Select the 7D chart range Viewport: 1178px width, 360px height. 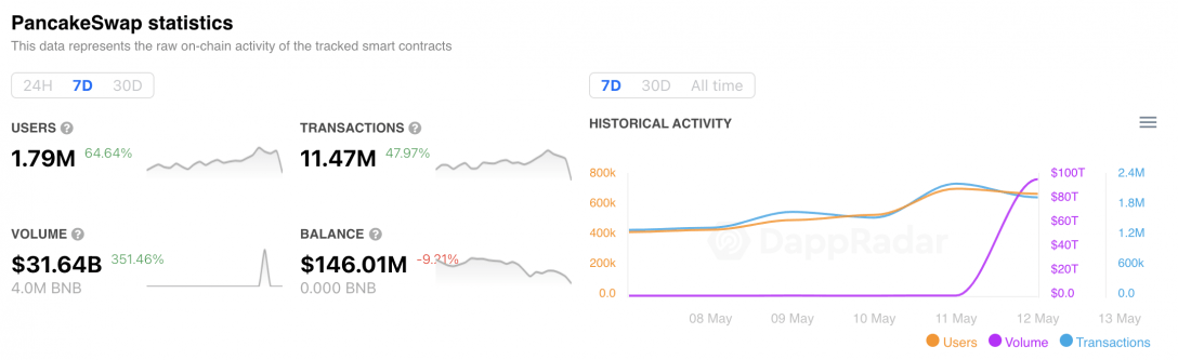[611, 86]
